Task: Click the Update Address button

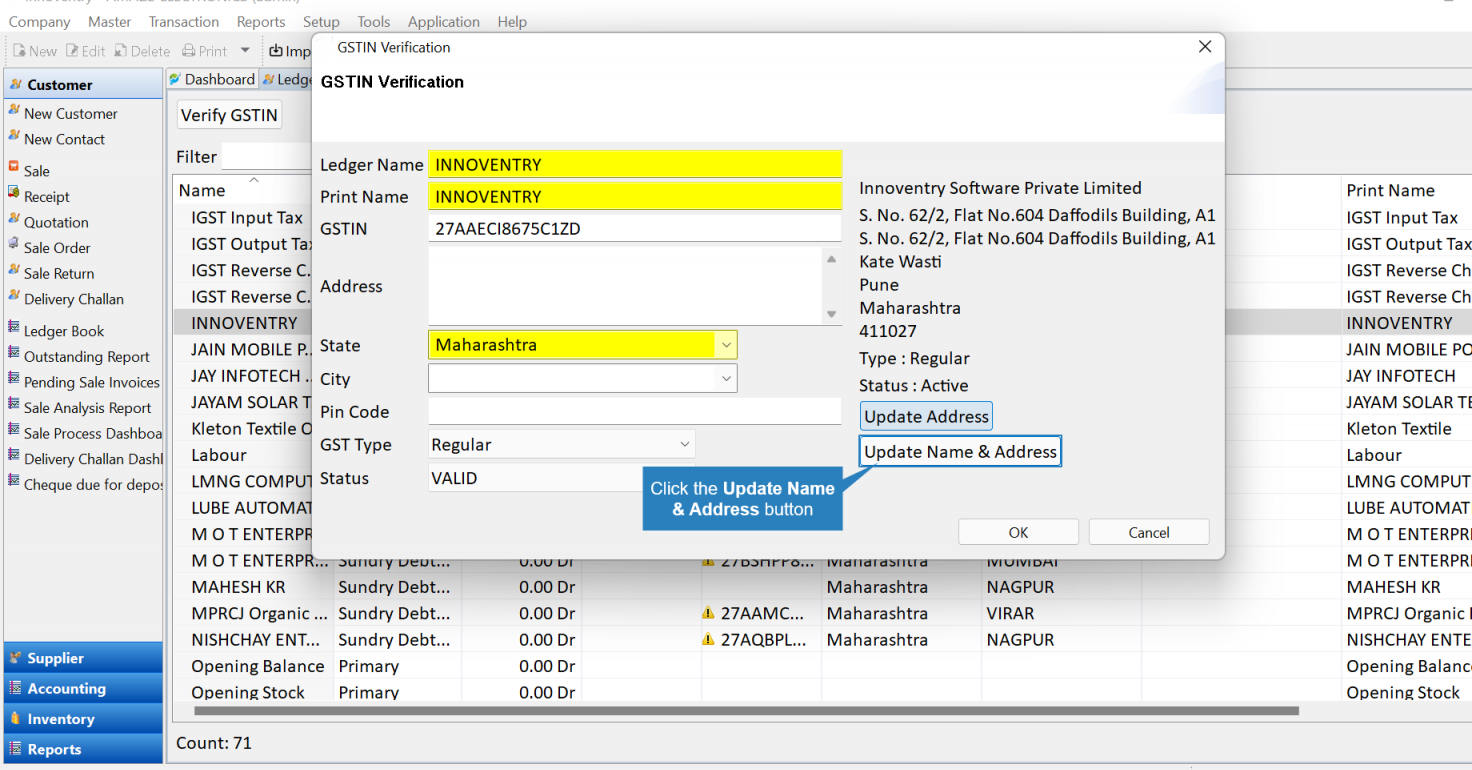Action: (926, 417)
